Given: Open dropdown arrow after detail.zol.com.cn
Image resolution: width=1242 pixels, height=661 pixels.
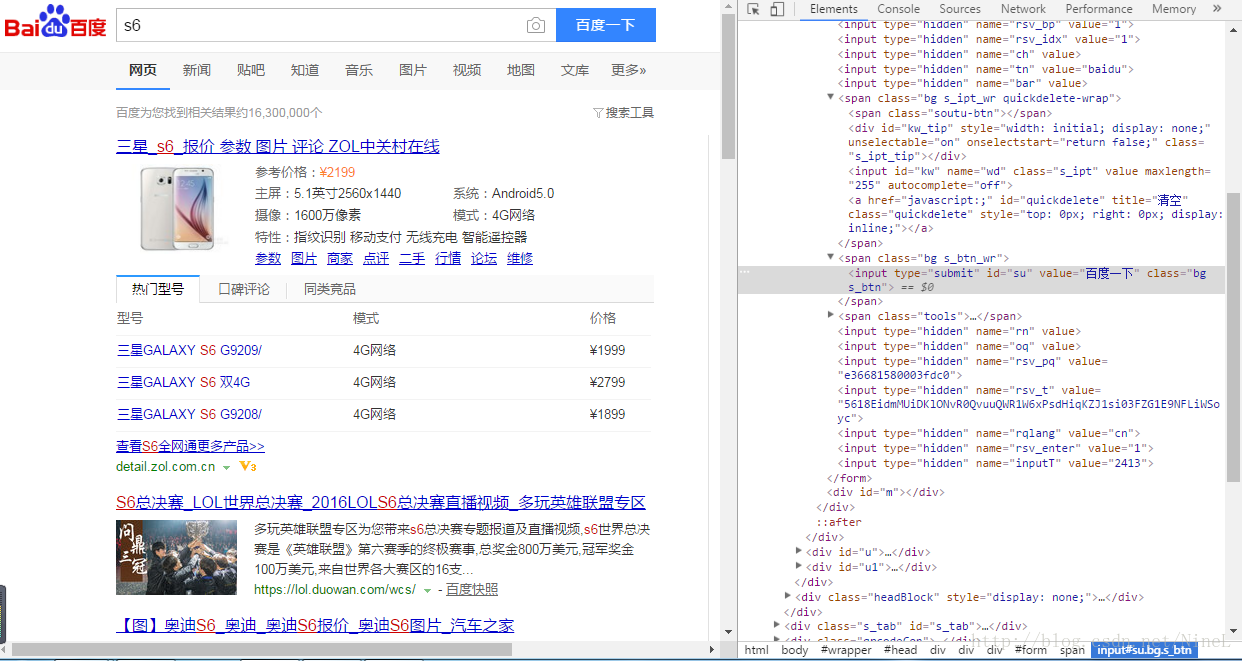Looking at the screenshot, I should point(227,467).
